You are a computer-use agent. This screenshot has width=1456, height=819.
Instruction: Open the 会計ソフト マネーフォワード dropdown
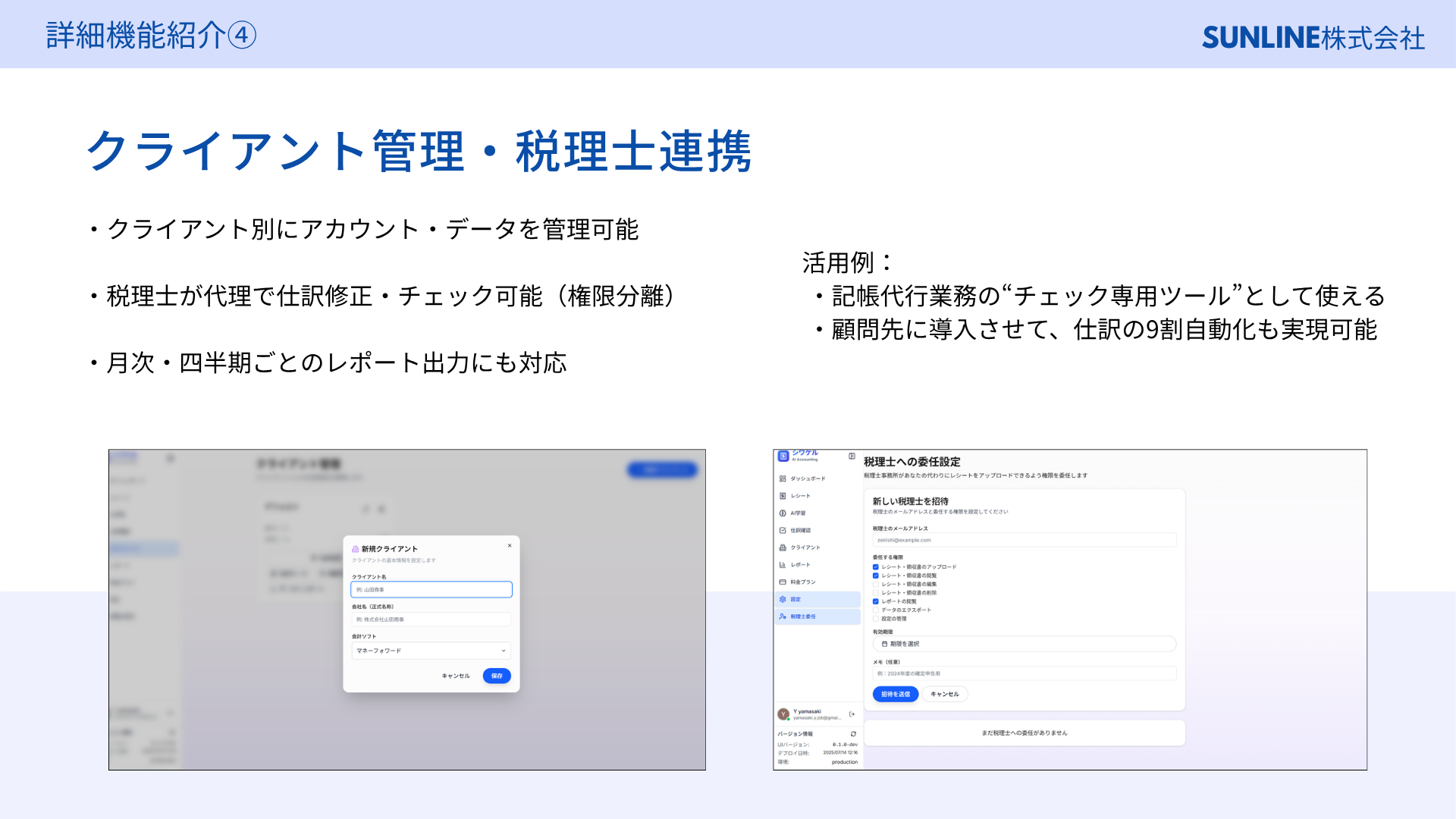coord(431,651)
